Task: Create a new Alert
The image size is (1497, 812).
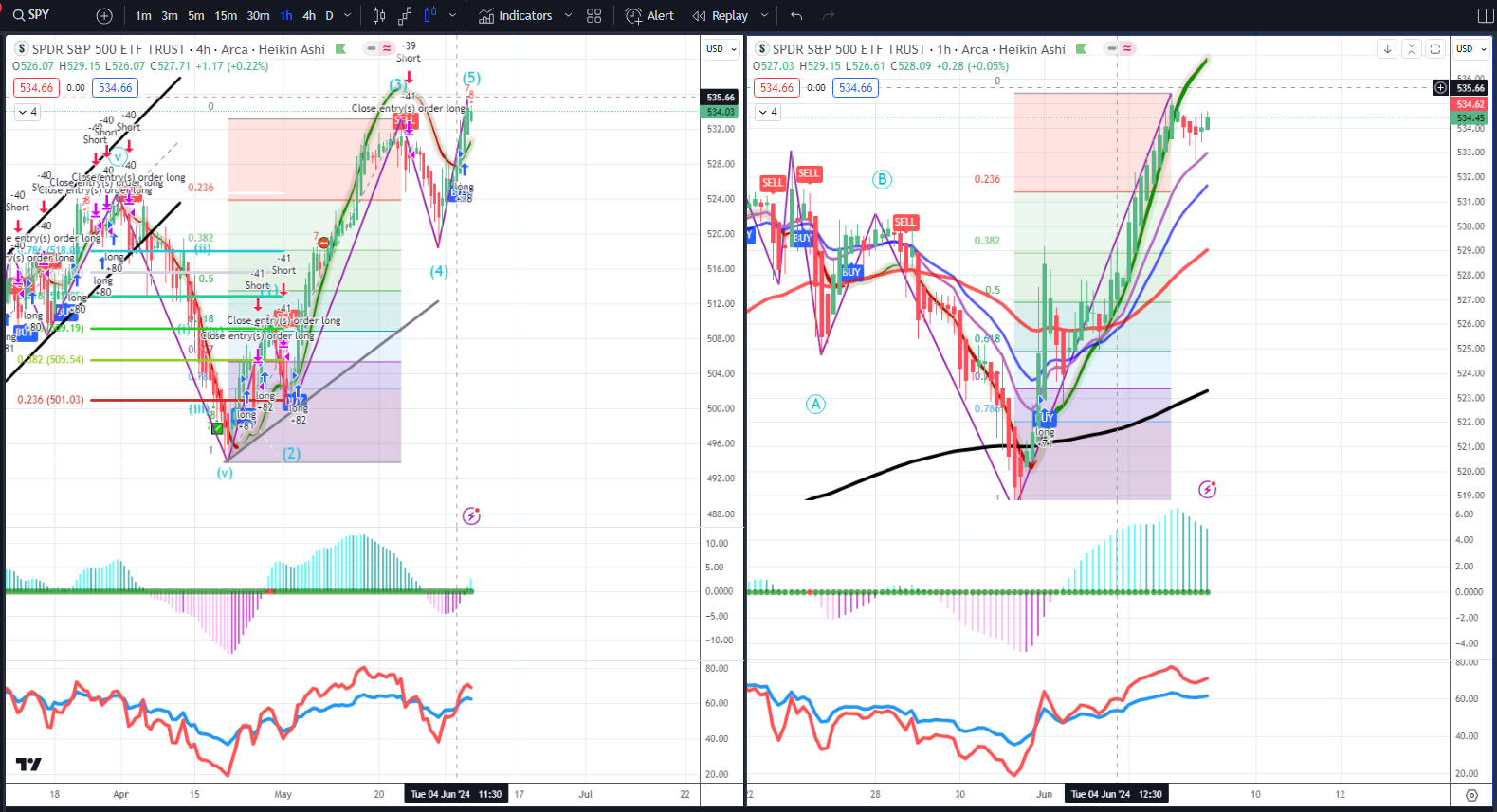Action: click(x=649, y=16)
